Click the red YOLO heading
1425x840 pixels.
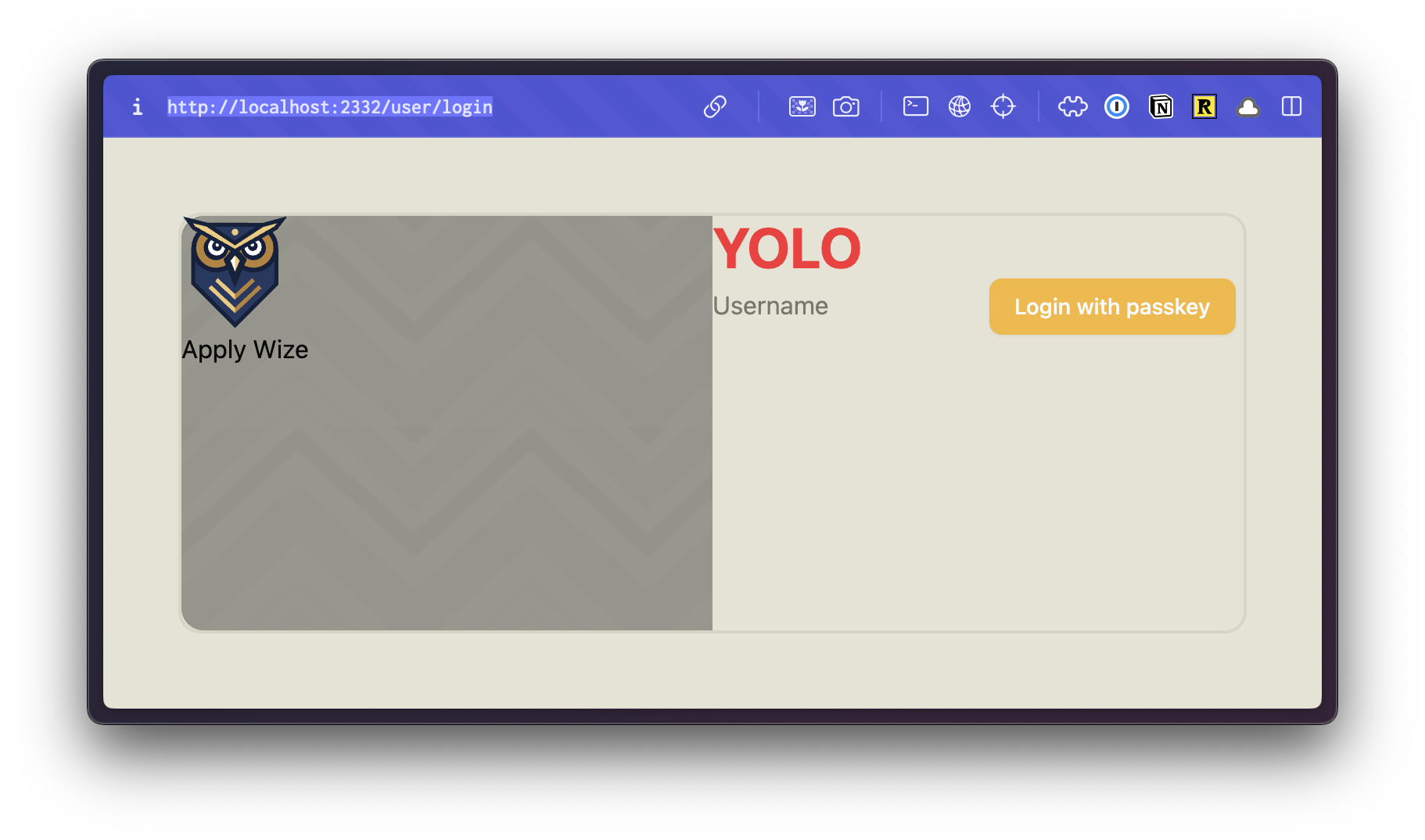click(787, 249)
